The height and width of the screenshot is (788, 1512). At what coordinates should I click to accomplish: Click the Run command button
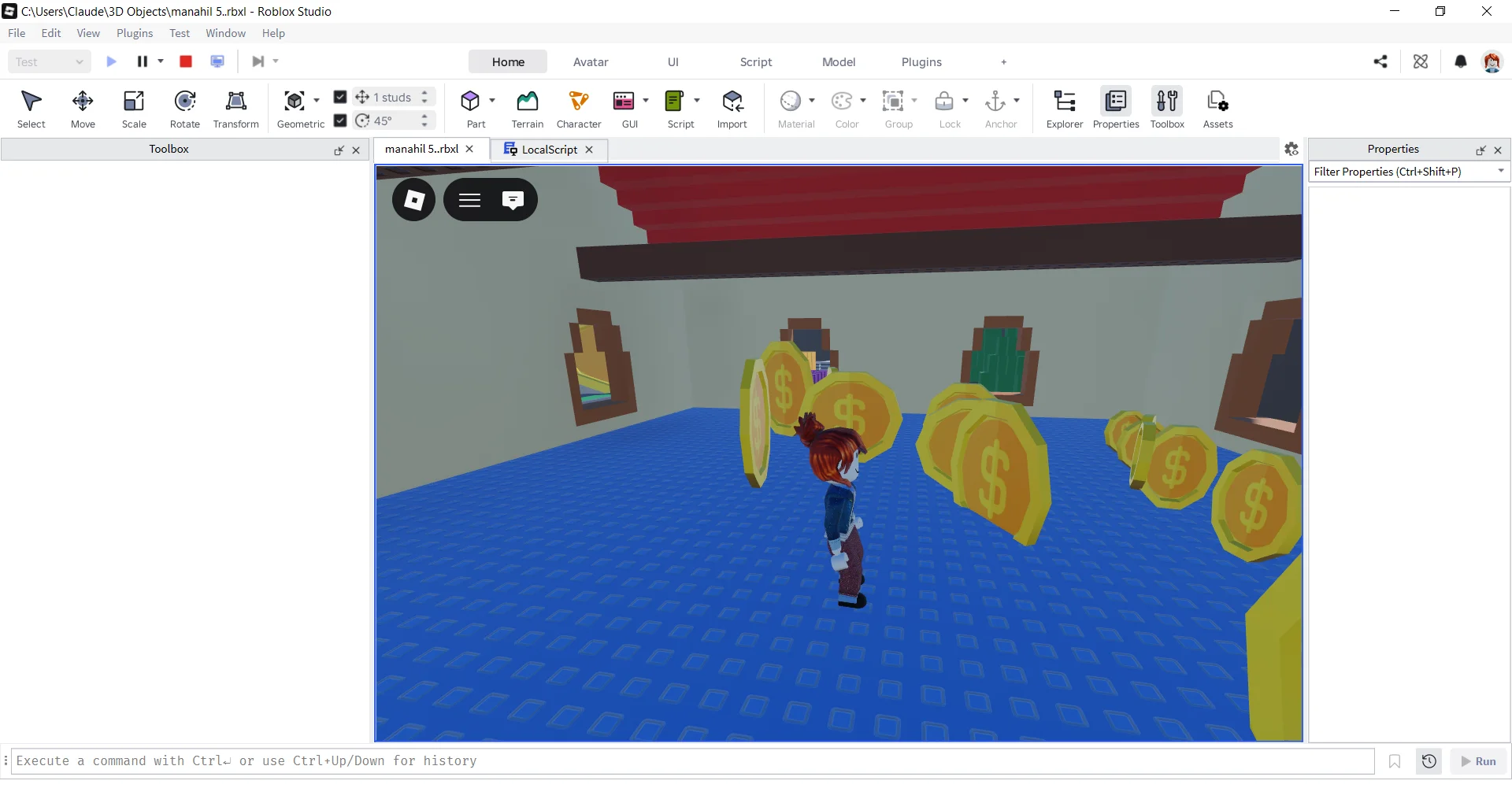pyautogui.click(x=1478, y=761)
